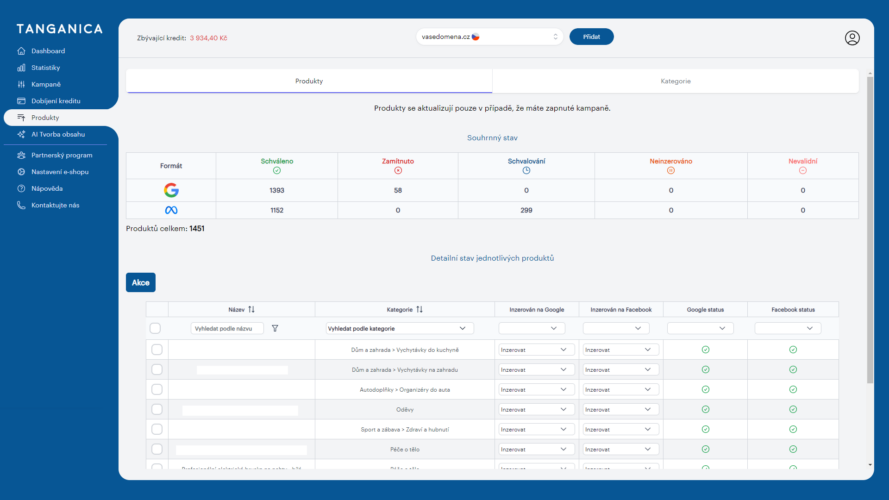Open the user profile icon

click(x=852, y=38)
